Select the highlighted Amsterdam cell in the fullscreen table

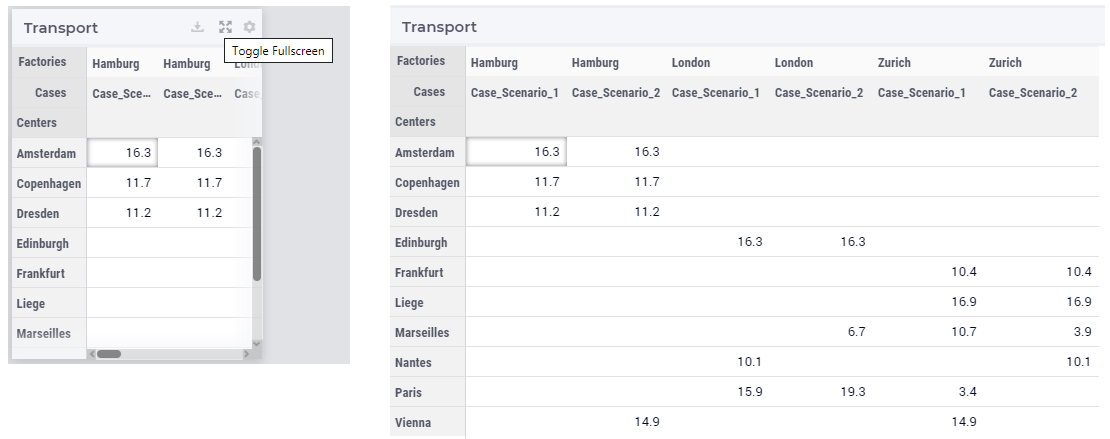click(516, 152)
